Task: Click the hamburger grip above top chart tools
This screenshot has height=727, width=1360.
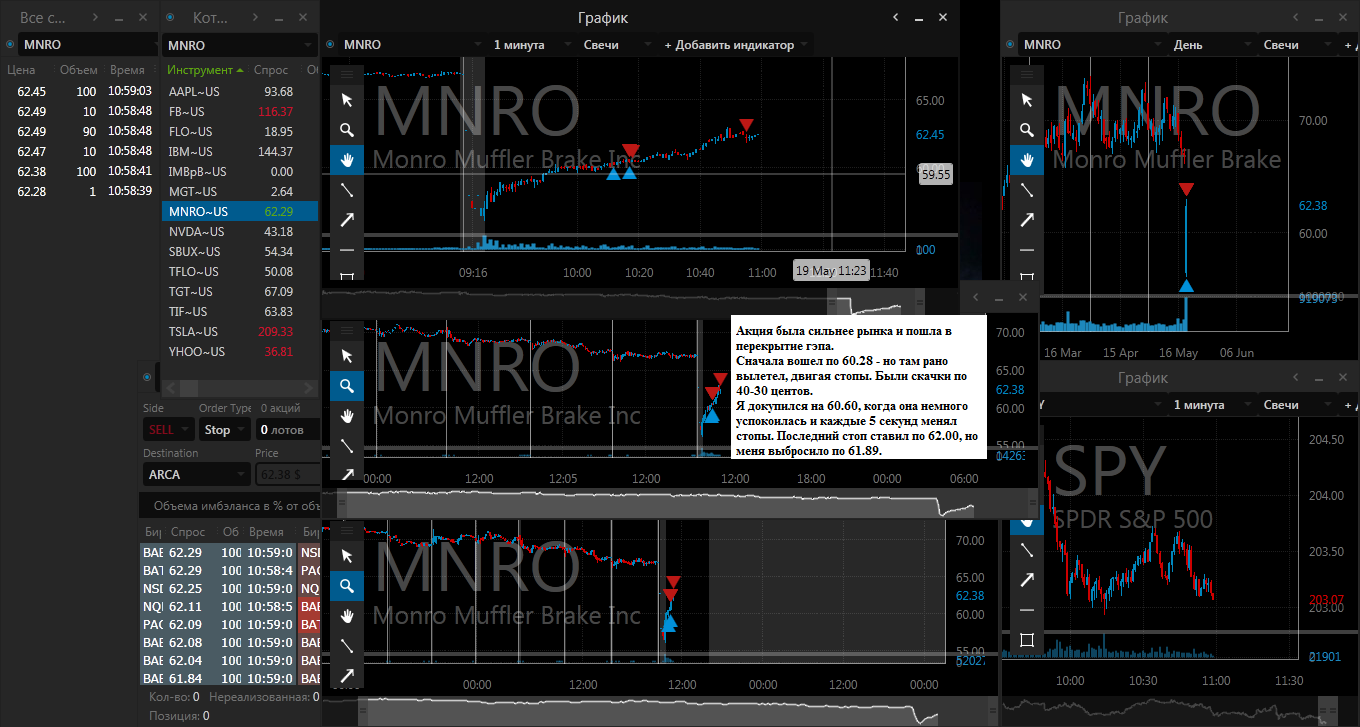Action: [x=347, y=73]
